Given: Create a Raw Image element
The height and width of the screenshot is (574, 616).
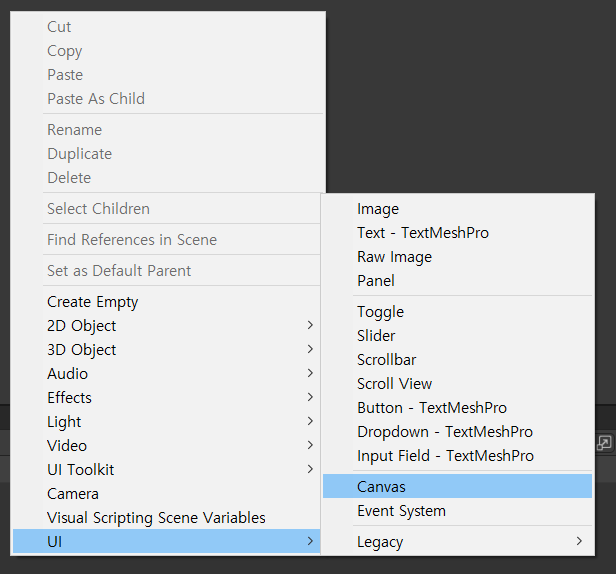Looking at the screenshot, I should coord(457,257).
